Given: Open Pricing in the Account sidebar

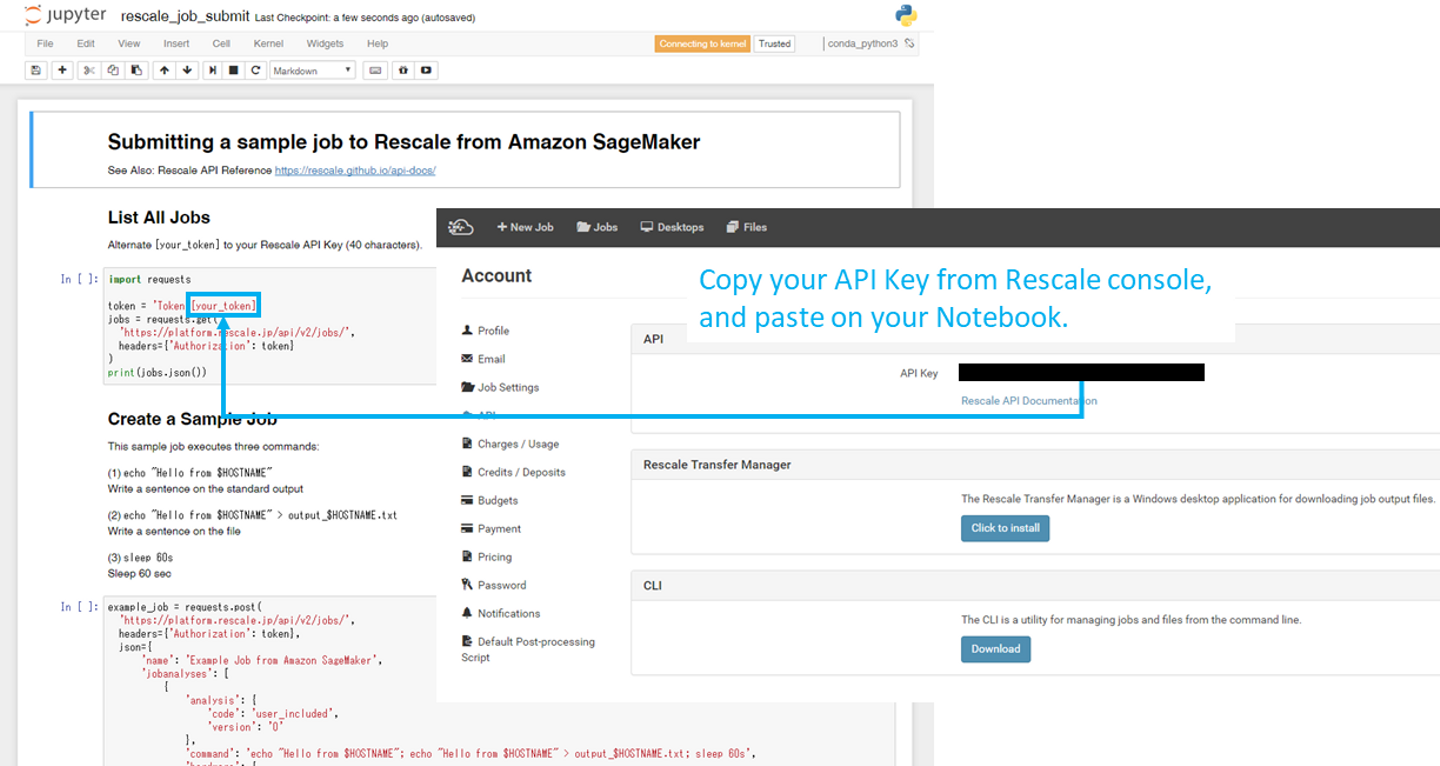Looking at the screenshot, I should (x=487, y=557).
